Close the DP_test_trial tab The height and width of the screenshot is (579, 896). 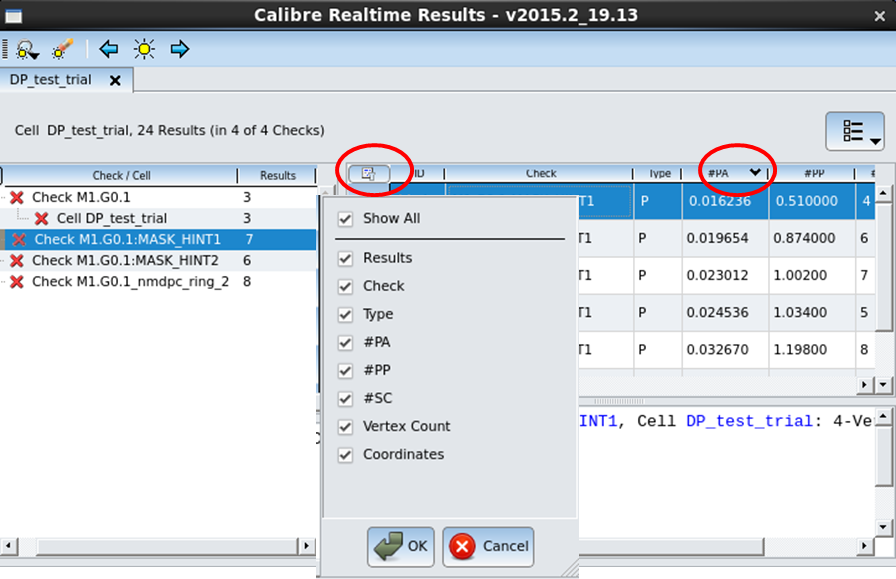(x=115, y=81)
